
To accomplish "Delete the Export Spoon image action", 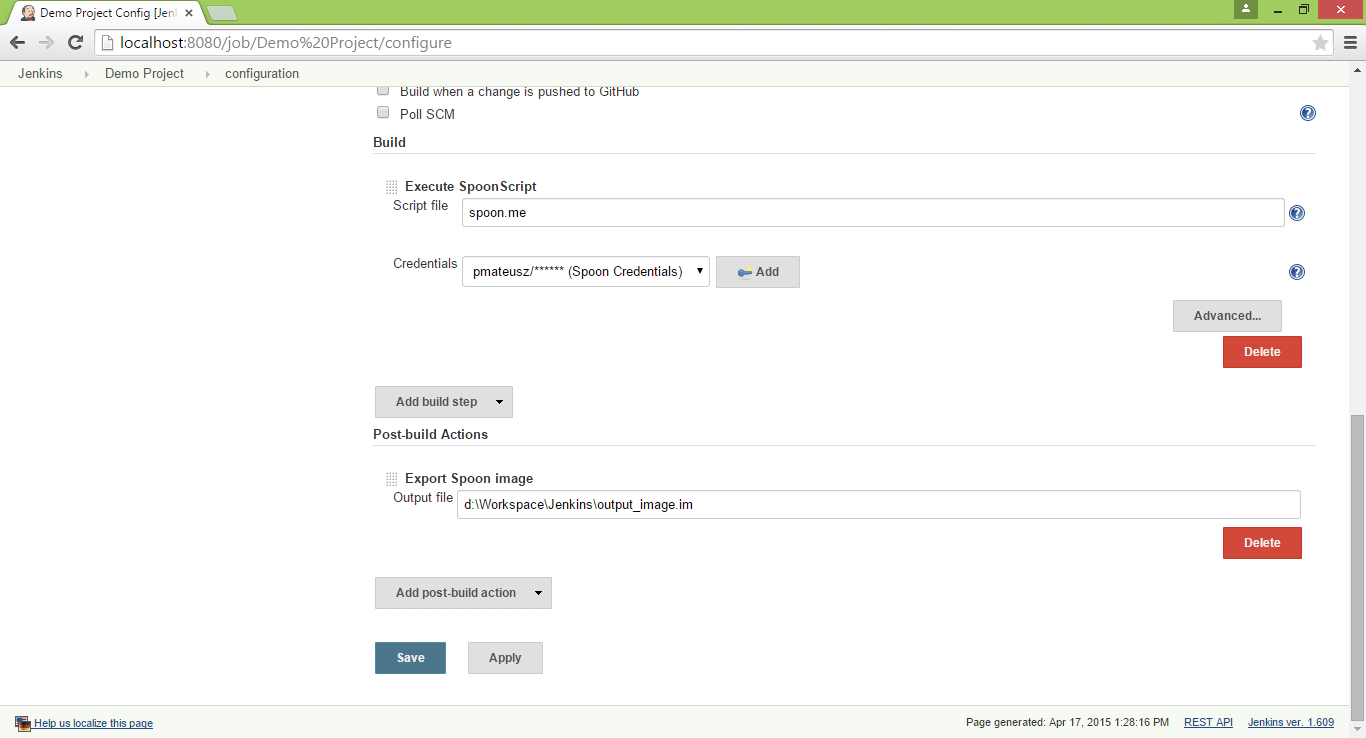I will point(1262,543).
